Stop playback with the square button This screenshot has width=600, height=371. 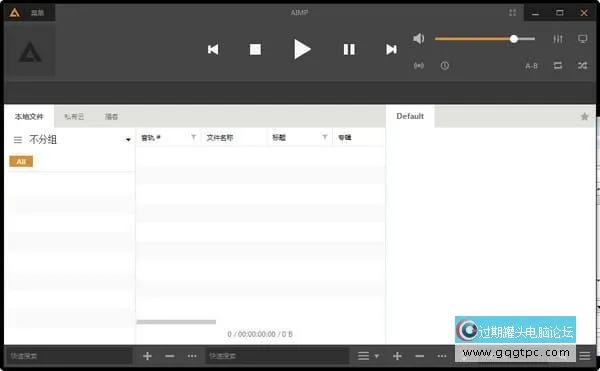pyautogui.click(x=255, y=49)
